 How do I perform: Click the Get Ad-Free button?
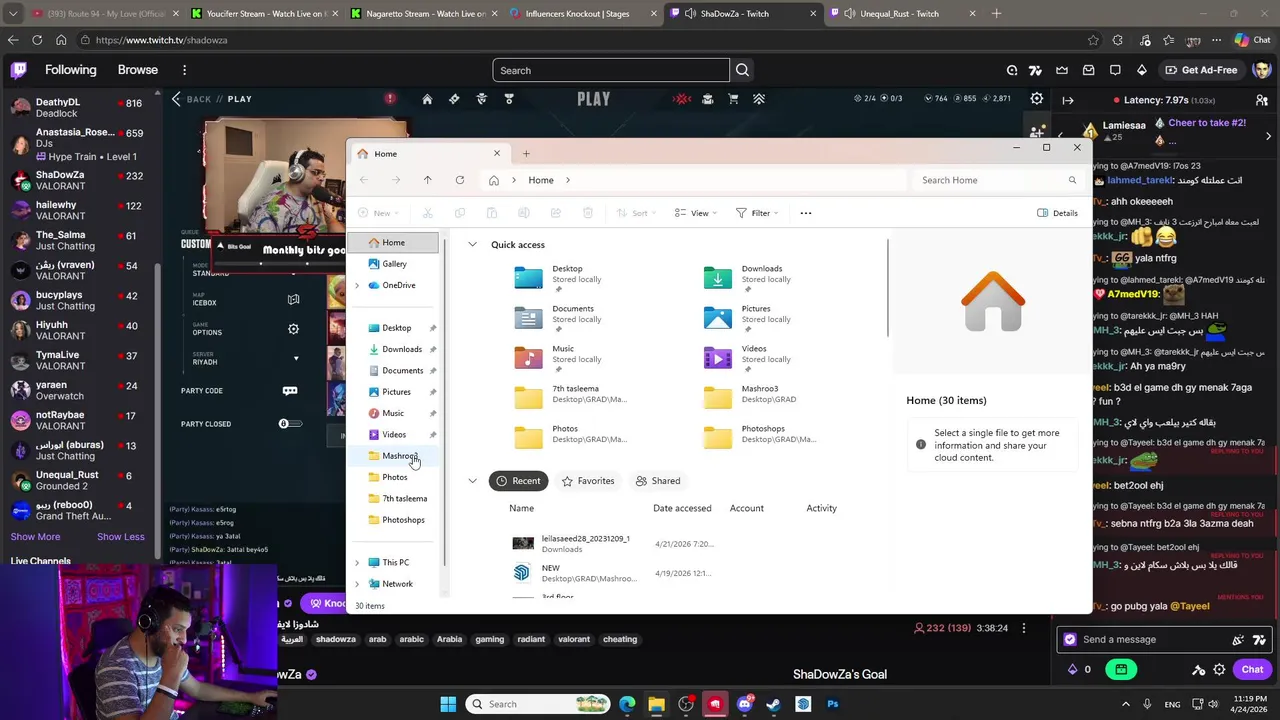[1201, 70]
